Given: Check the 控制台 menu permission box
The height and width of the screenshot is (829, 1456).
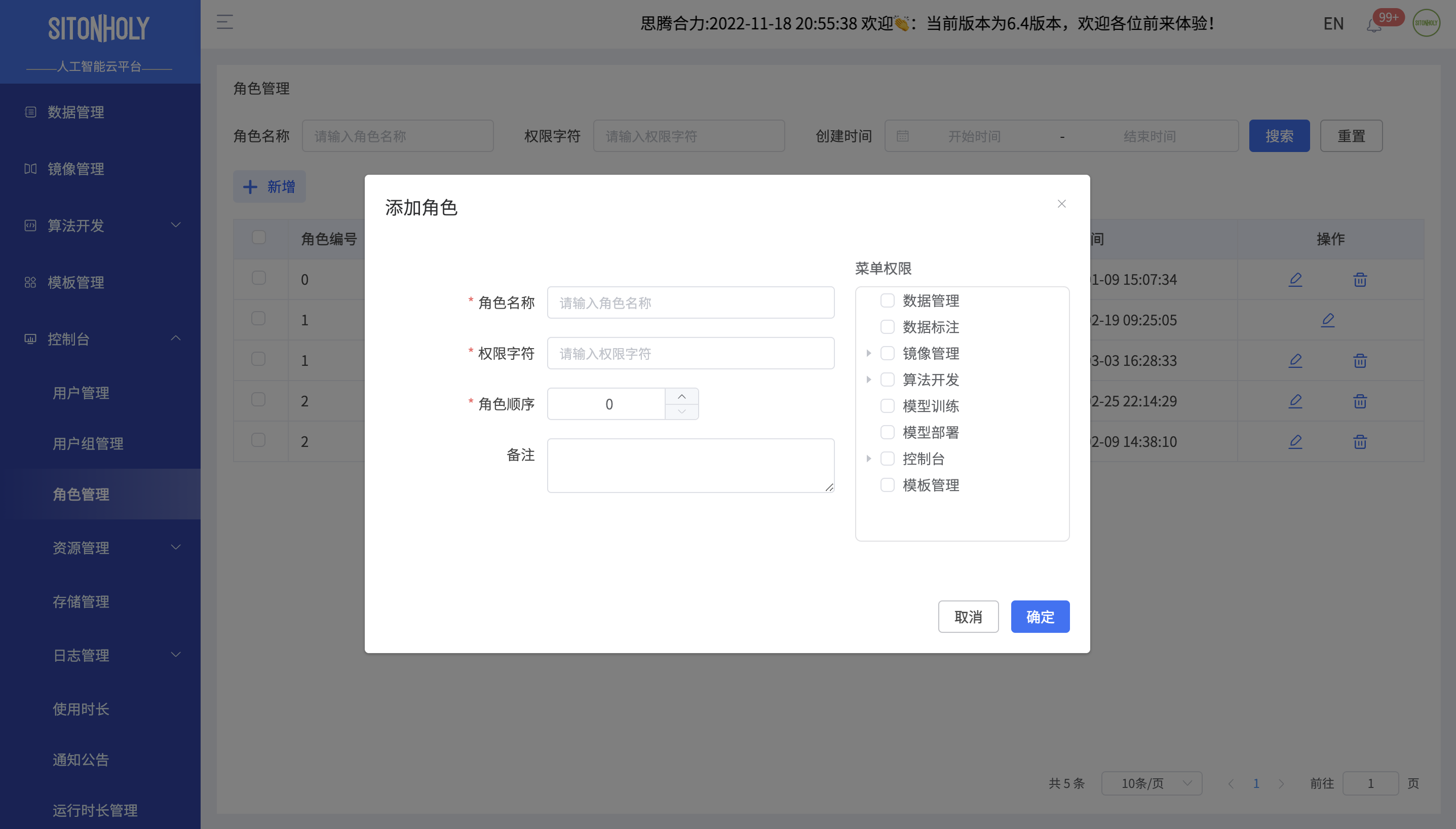Looking at the screenshot, I should coord(888,459).
